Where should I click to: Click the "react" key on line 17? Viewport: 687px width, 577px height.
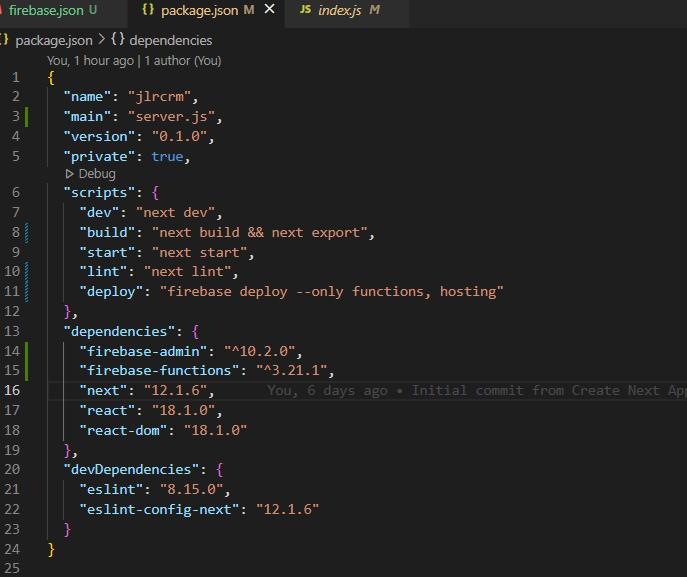pyautogui.click(x=107, y=411)
